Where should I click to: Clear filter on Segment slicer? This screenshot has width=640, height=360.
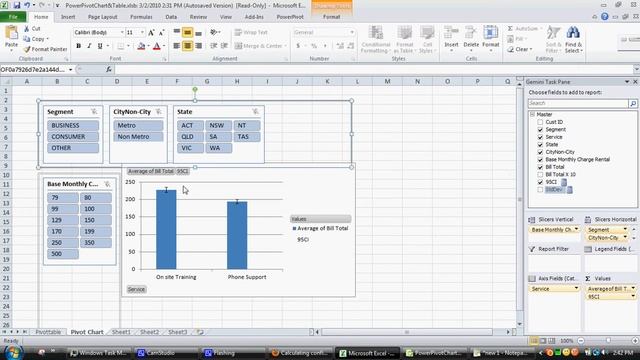94,111
